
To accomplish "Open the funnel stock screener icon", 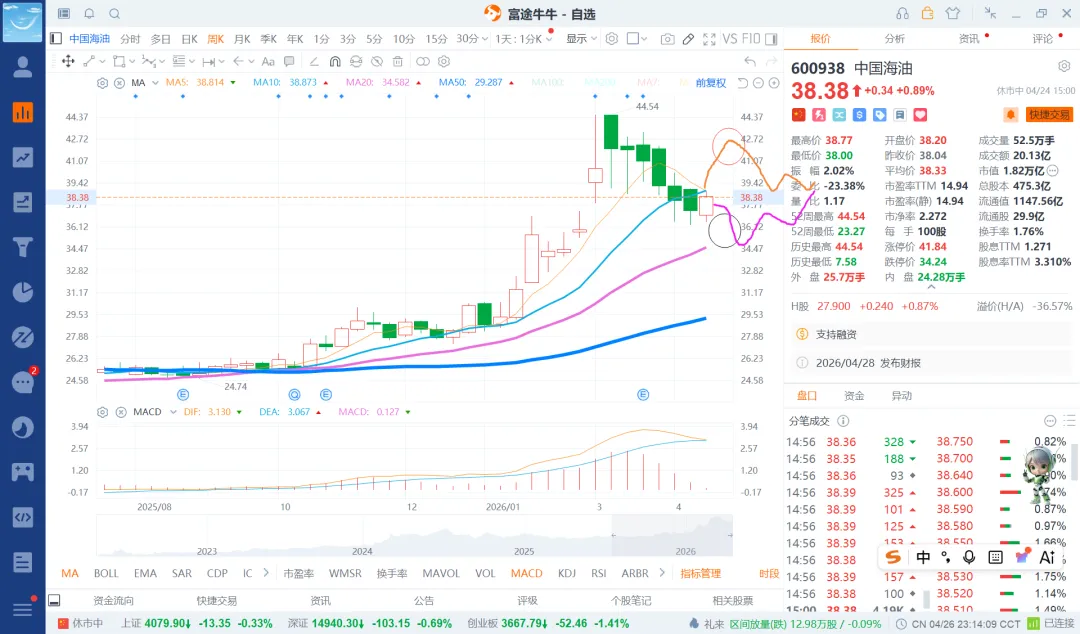I will [23, 247].
